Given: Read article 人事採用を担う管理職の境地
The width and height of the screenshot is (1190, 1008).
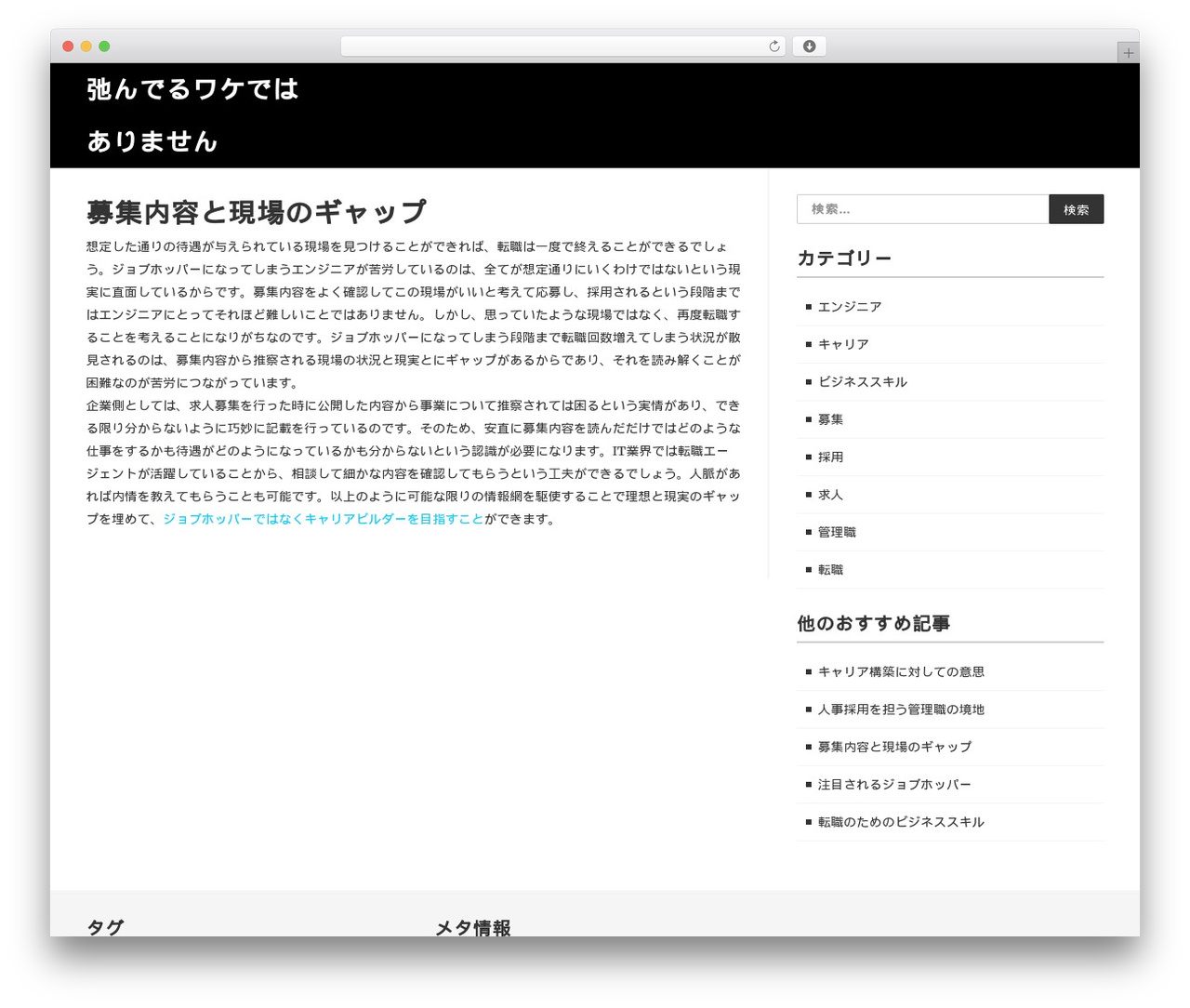Looking at the screenshot, I should pos(901,710).
